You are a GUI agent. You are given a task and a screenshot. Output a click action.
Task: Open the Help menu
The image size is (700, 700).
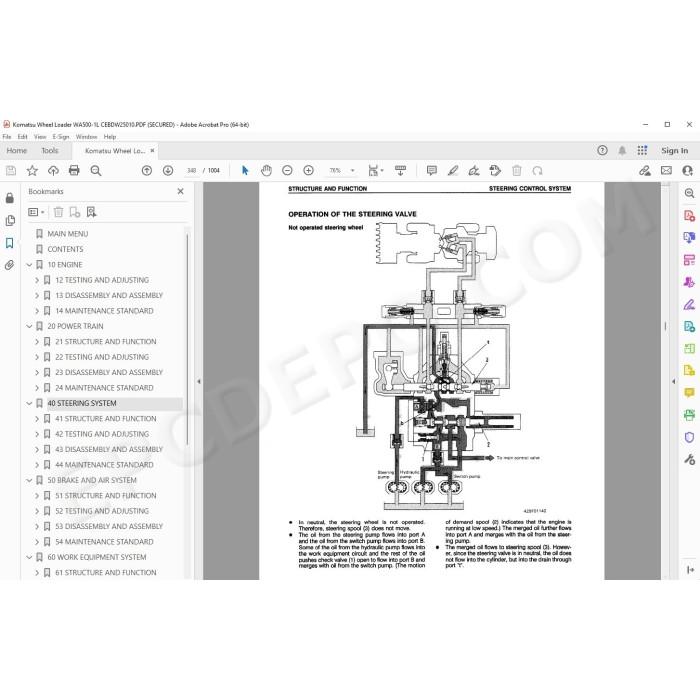pos(110,137)
